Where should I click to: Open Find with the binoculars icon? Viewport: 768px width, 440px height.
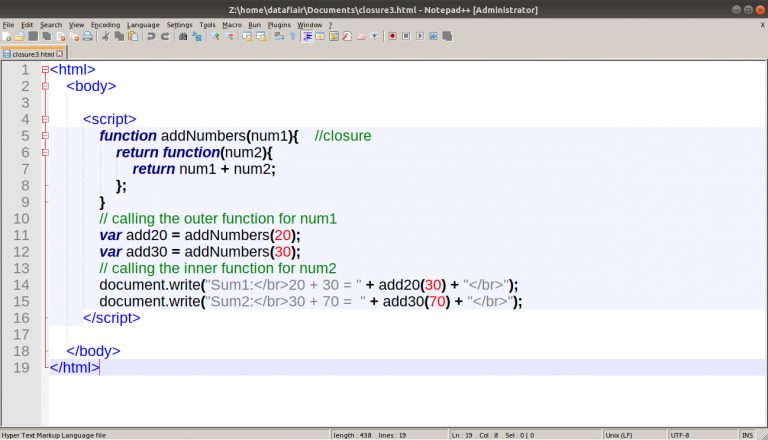coord(183,36)
